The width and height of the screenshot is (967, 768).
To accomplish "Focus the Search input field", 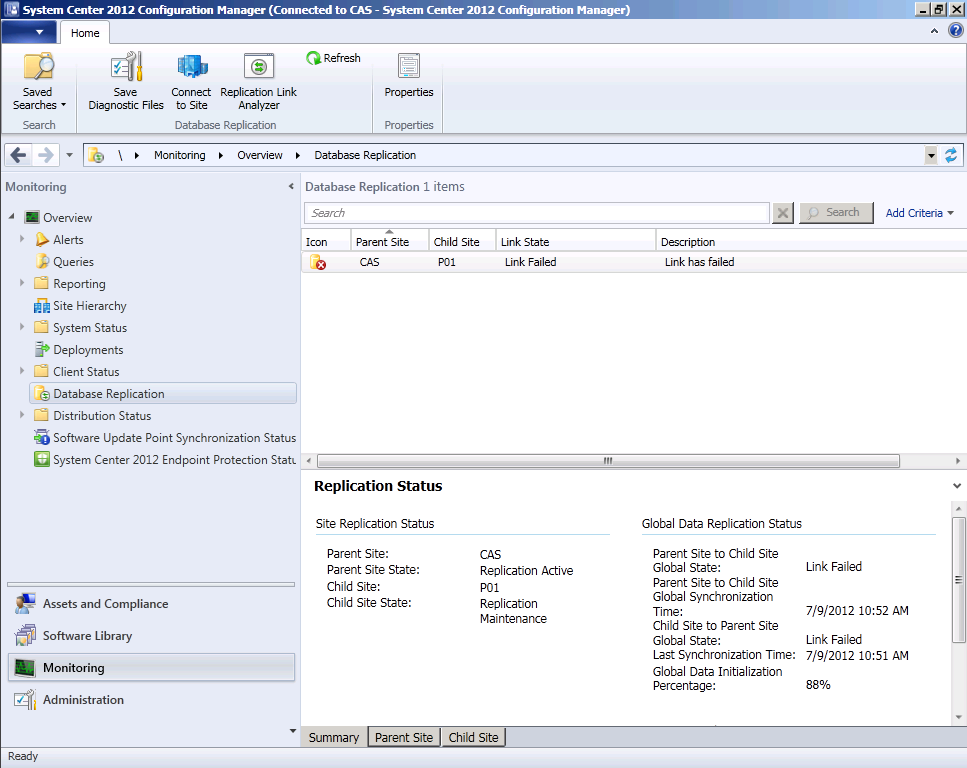I will (x=537, y=213).
